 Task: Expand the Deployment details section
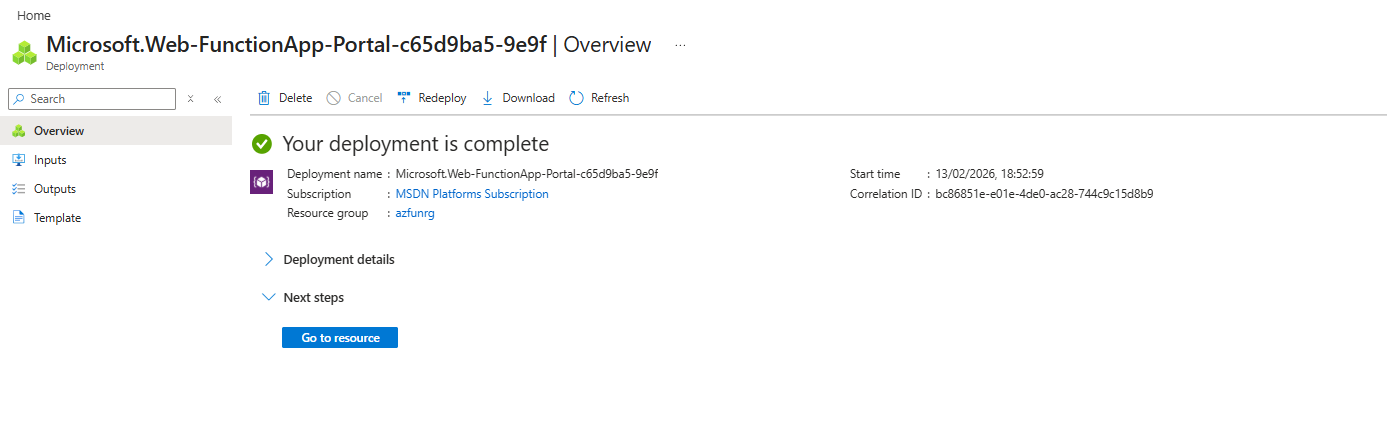pyautogui.click(x=338, y=259)
